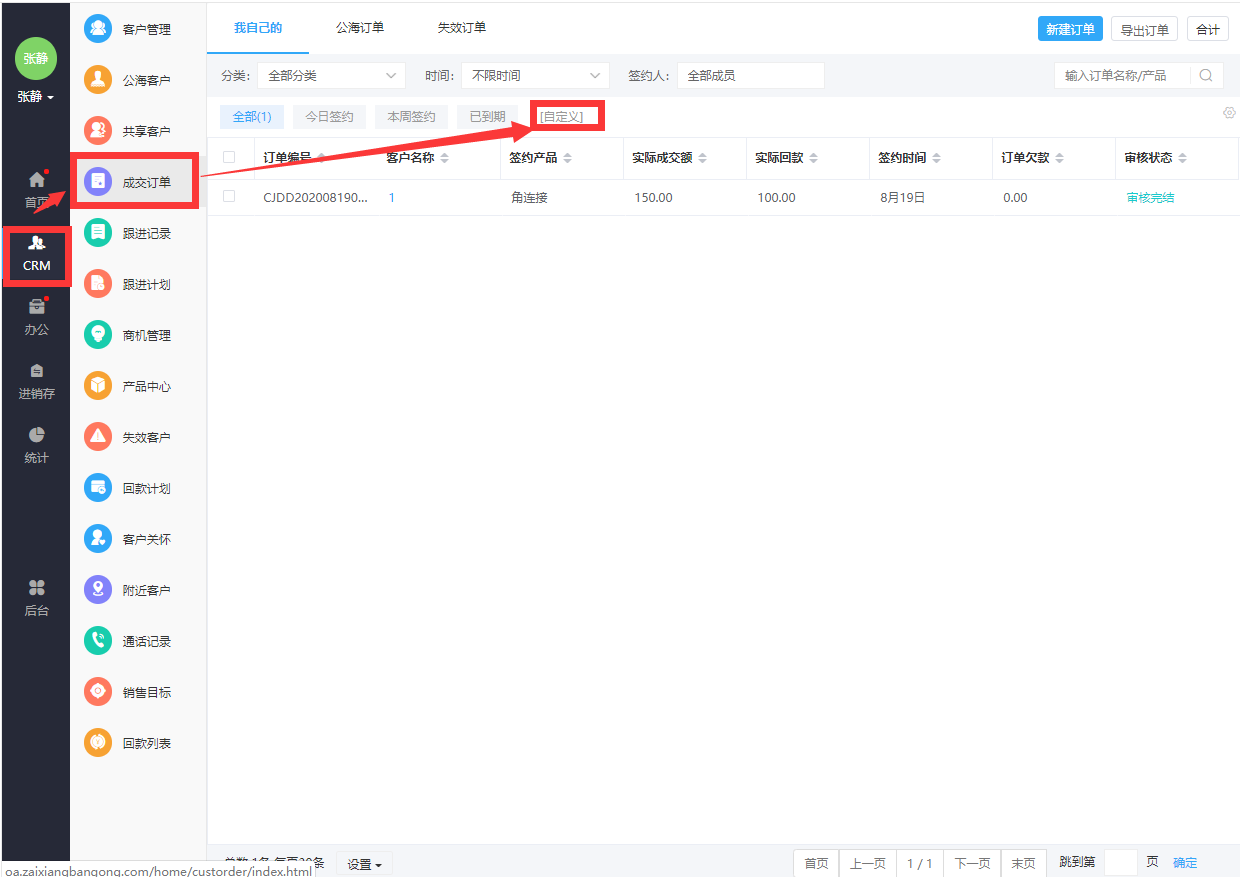Switch to 公海订单 tab
This screenshot has height=877, width=1240.
[360, 28]
